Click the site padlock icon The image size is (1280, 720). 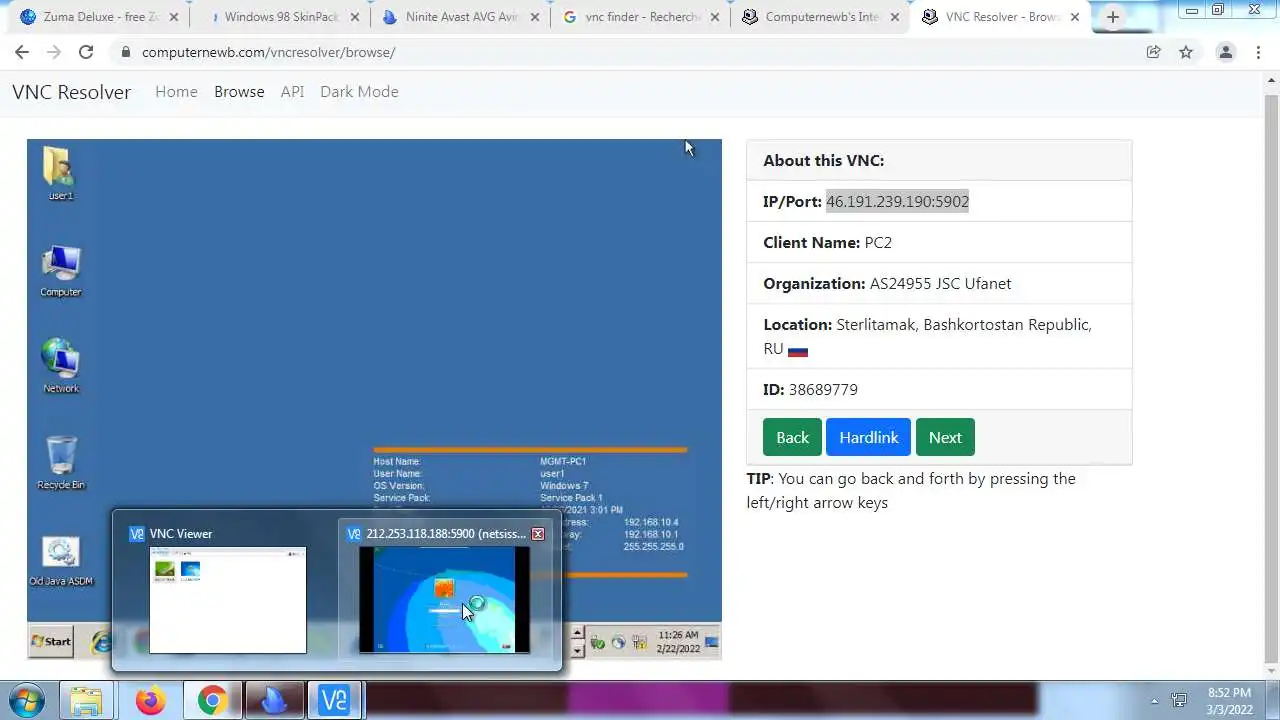pyautogui.click(x=126, y=52)
